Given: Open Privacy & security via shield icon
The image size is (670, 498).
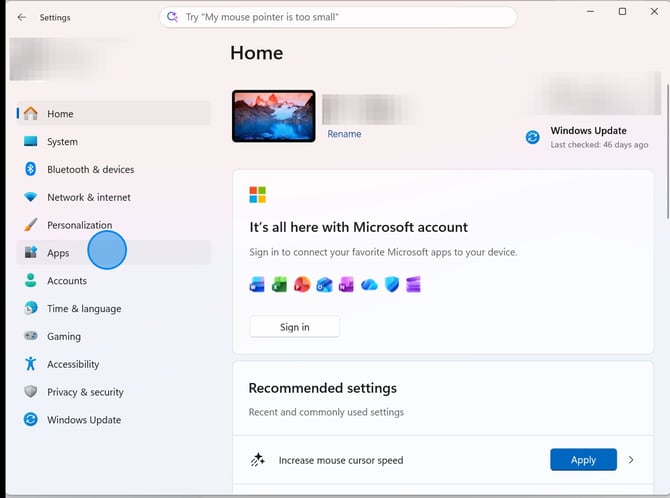Looking at the screenshot, I should pos(30,392).
